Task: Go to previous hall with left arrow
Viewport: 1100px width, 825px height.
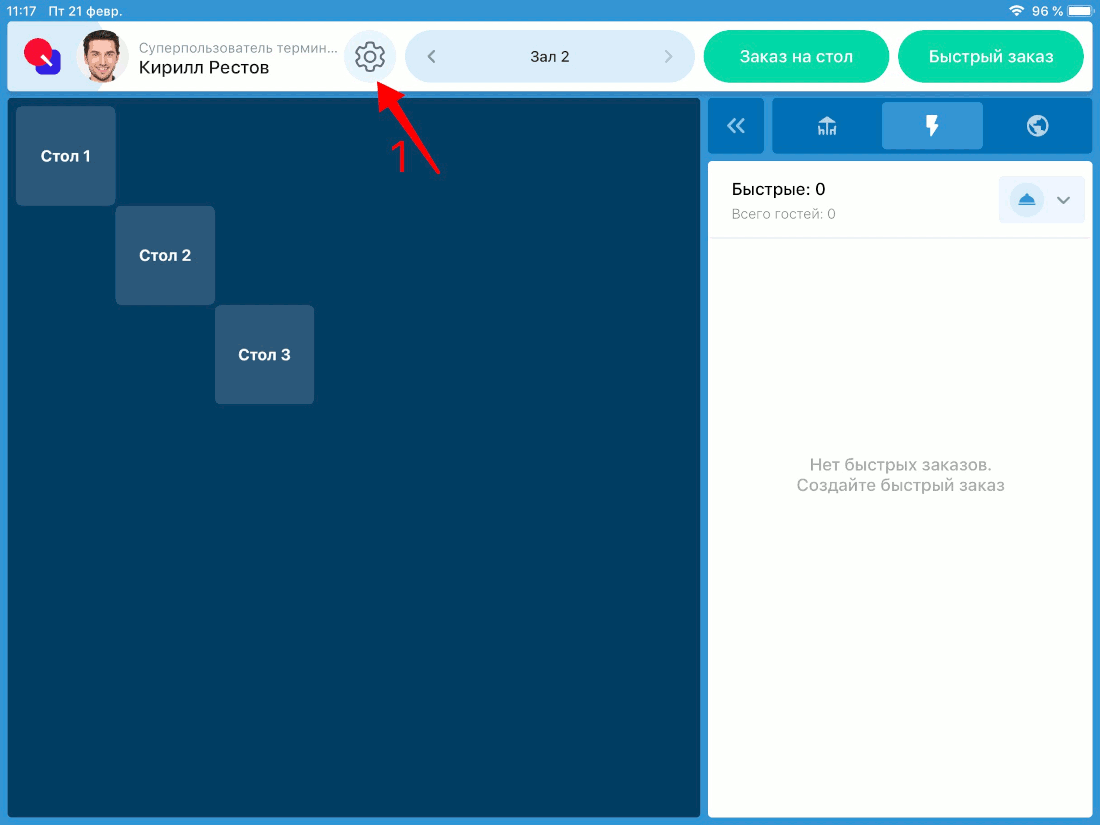Action: (431, 56)
